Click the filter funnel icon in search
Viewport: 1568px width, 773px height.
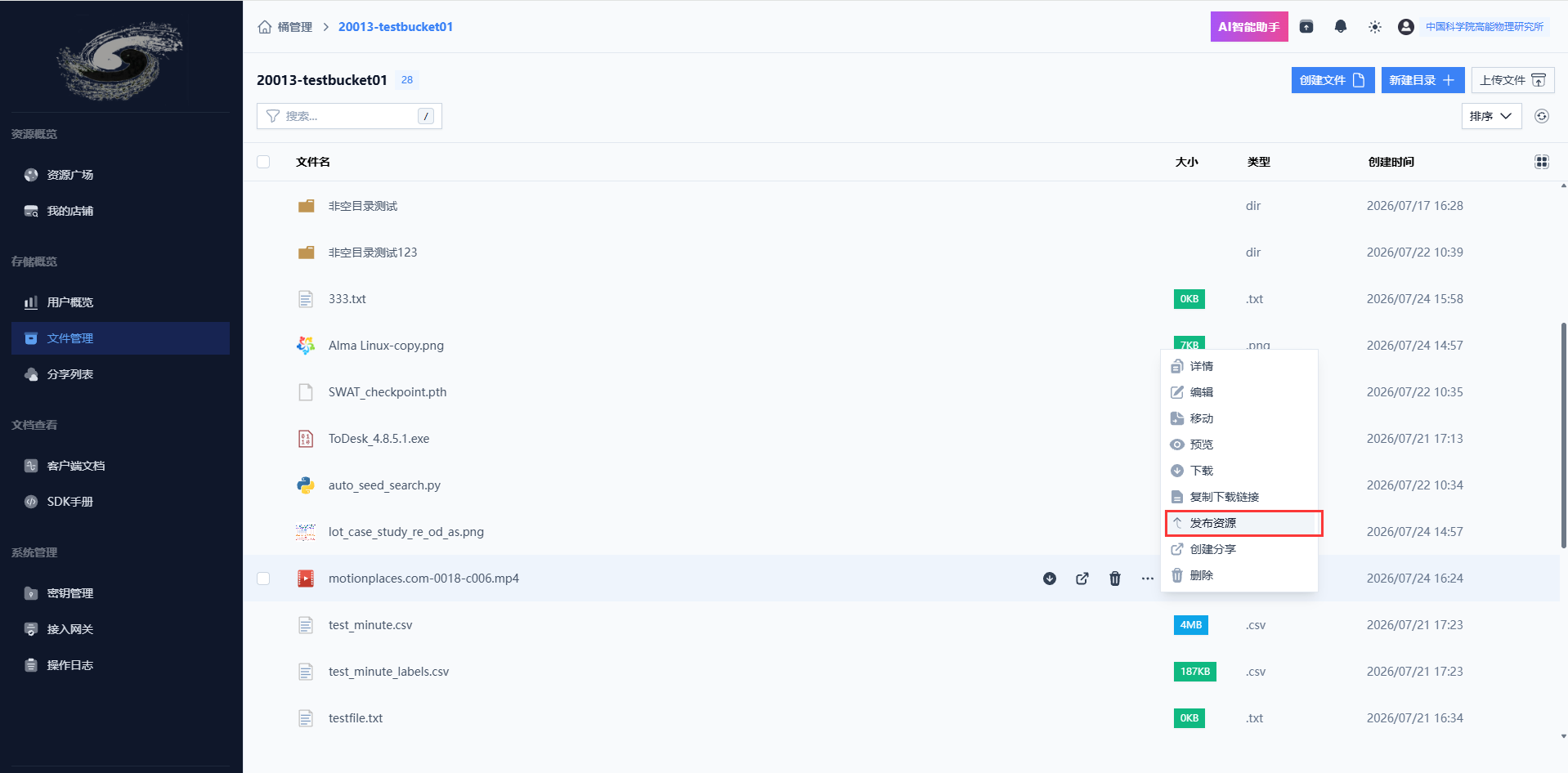[x=273, y=116]
